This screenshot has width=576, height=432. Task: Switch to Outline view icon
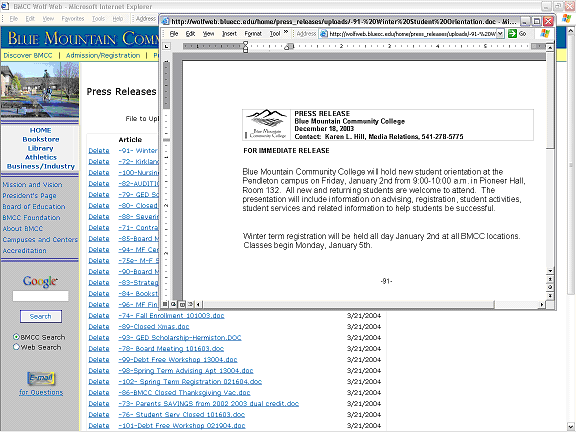[x=190, y=304]
